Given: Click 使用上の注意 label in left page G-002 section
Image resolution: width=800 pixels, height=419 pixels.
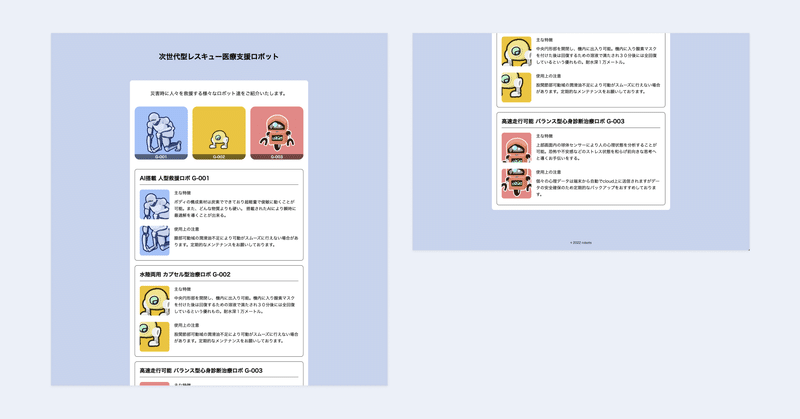Looking at the screenshot, I should pos(186,325).
